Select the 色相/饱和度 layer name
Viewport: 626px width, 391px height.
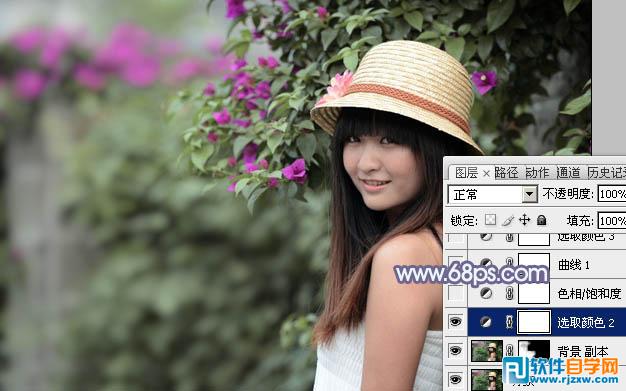[589, 294]
